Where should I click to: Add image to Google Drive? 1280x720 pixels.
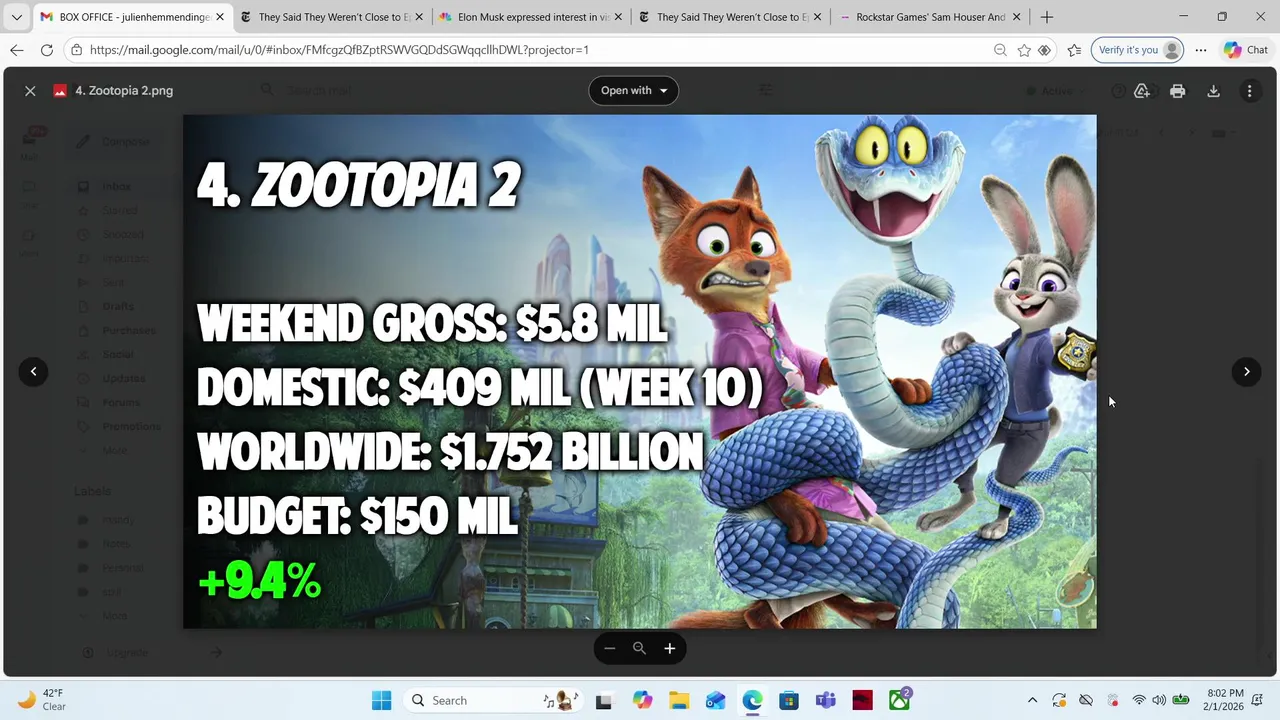1141,91
